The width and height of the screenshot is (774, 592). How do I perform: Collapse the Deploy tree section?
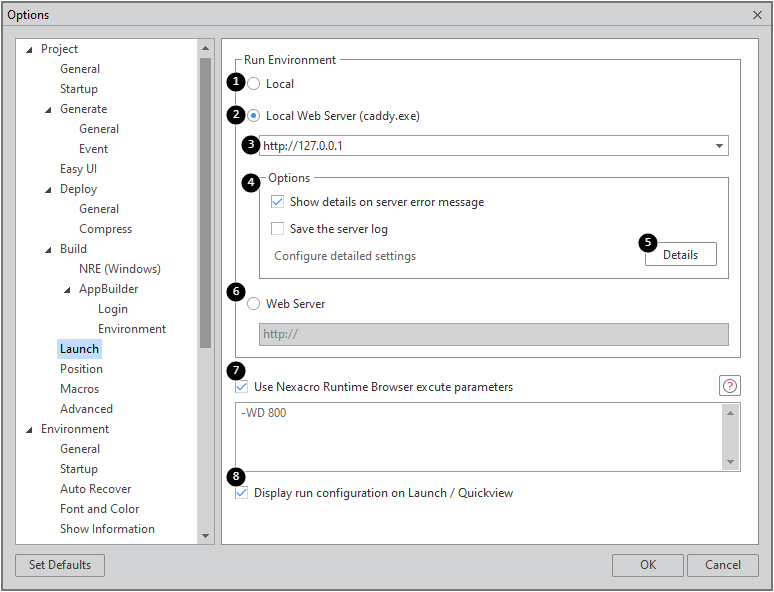(x=49, y=189)
